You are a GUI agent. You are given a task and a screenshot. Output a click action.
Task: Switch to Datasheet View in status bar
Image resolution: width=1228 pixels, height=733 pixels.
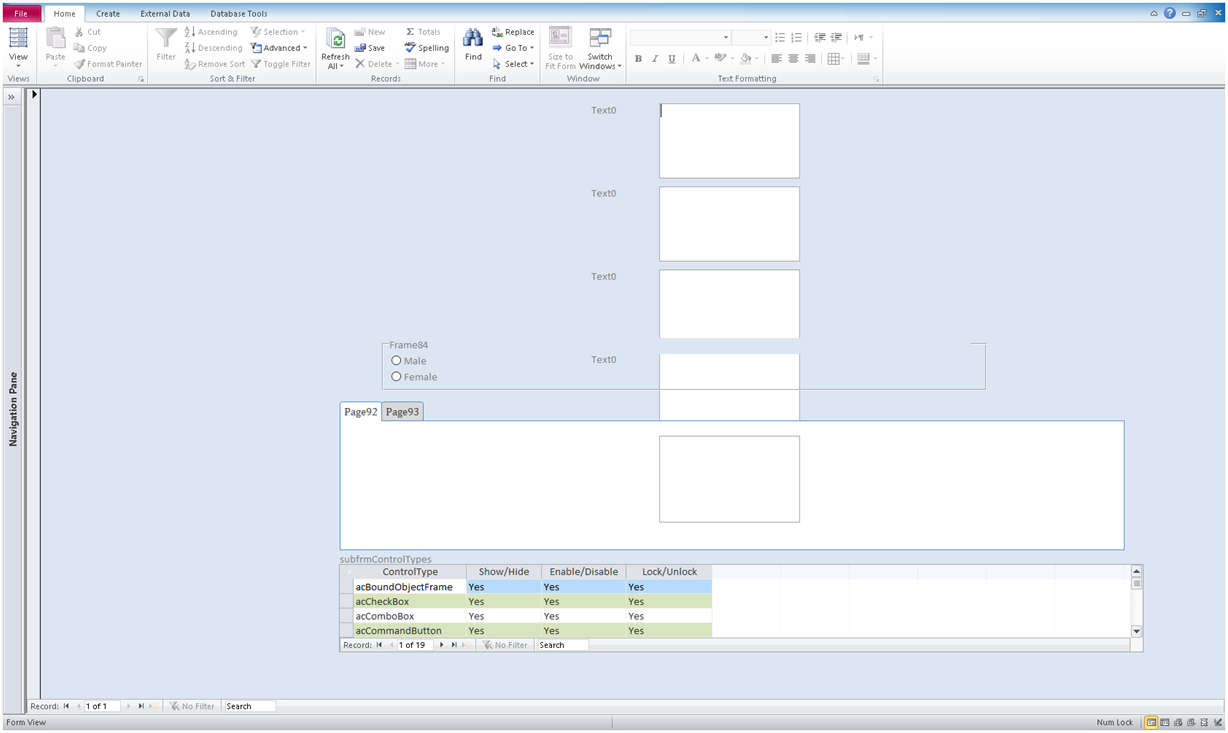(1165, 722)
